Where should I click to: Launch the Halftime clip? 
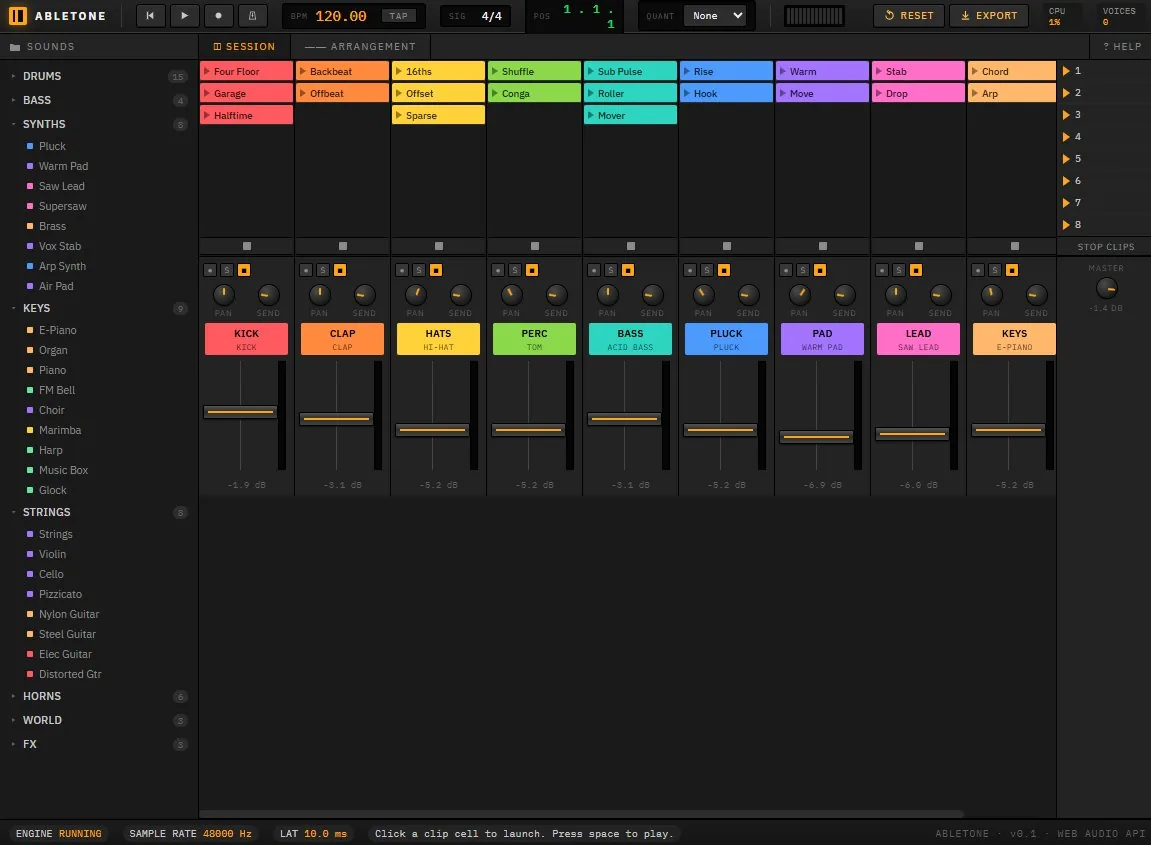click(x=247, y=115)
